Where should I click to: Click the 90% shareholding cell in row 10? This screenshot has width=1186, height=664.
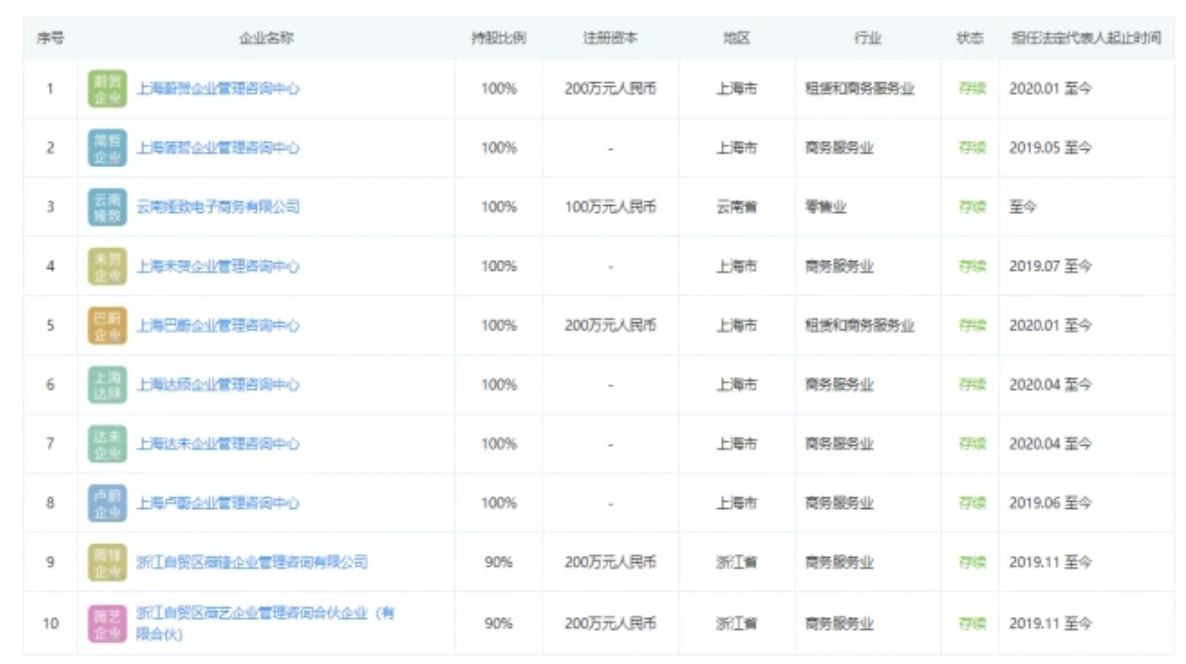[499, 623]
